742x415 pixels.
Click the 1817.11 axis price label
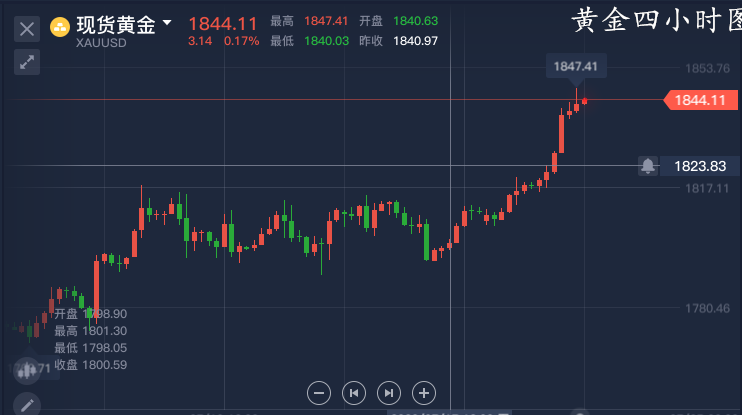tap(707, 188)
